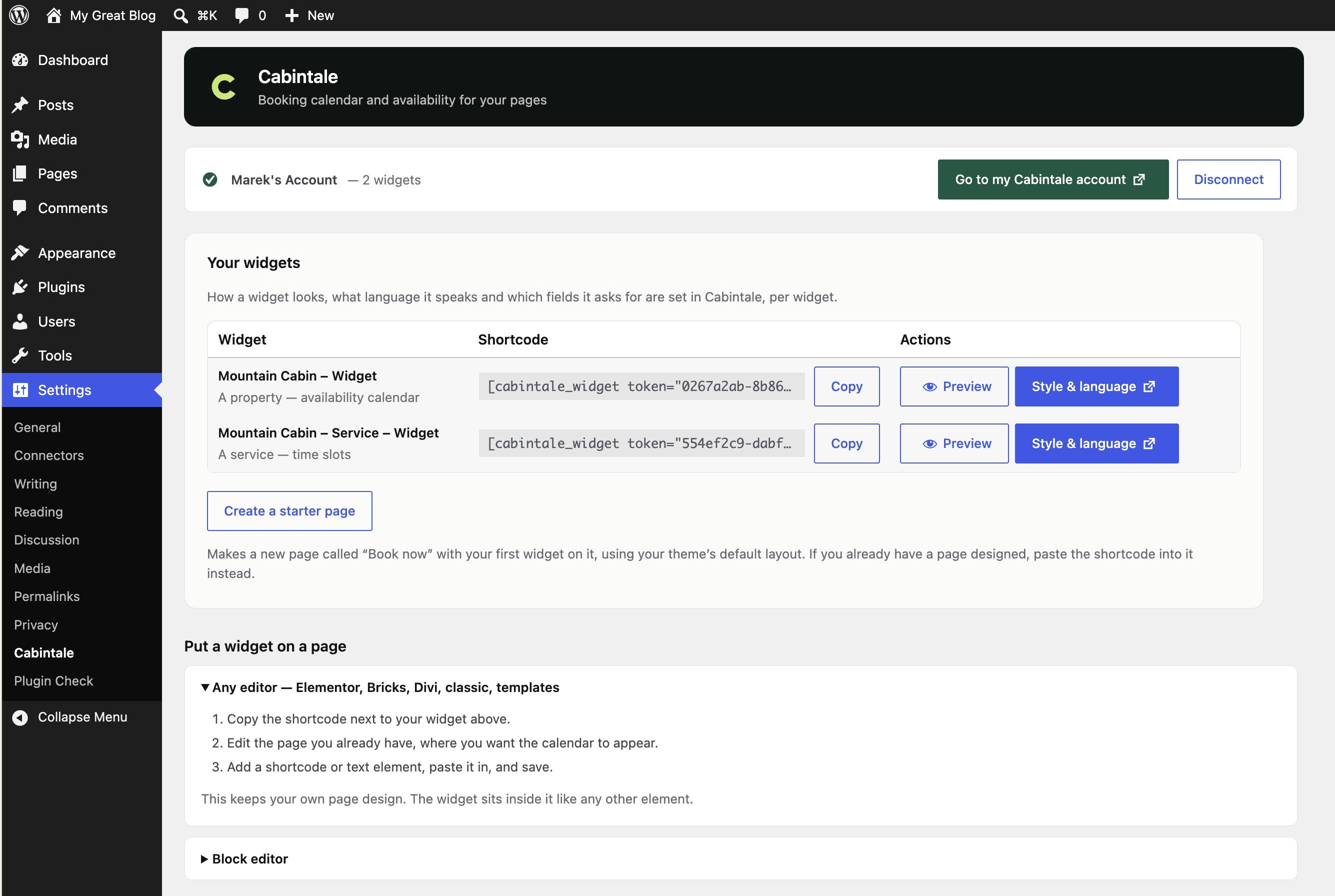Screen dimensions: 1335x896
Task: Click the Mountain Cabin – Widget name
Action: coord(297,376)
